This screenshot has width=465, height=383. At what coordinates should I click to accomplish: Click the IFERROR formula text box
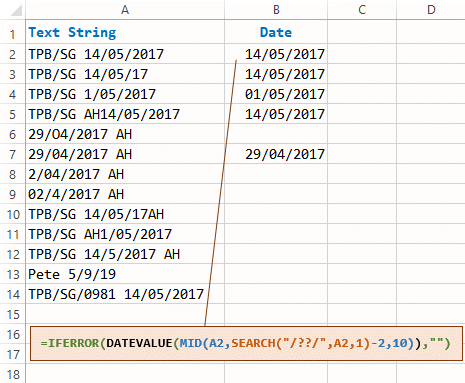(246, 343)
